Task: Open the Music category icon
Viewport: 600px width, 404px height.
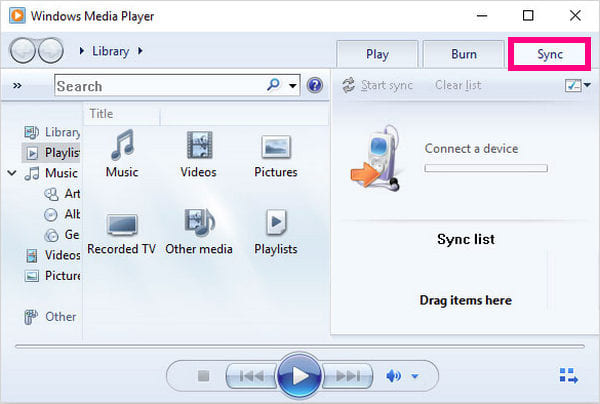Action: [122, 145]
